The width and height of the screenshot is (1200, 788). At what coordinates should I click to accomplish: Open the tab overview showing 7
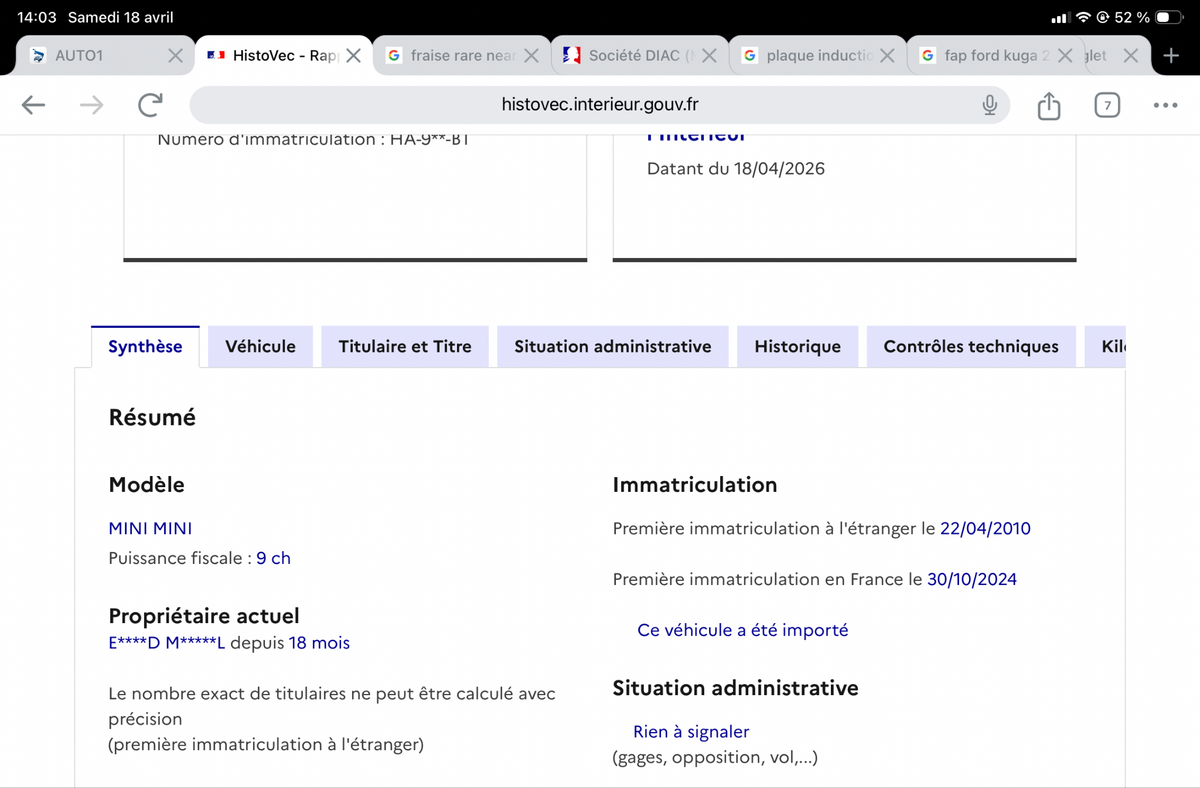pos(1107,105)
